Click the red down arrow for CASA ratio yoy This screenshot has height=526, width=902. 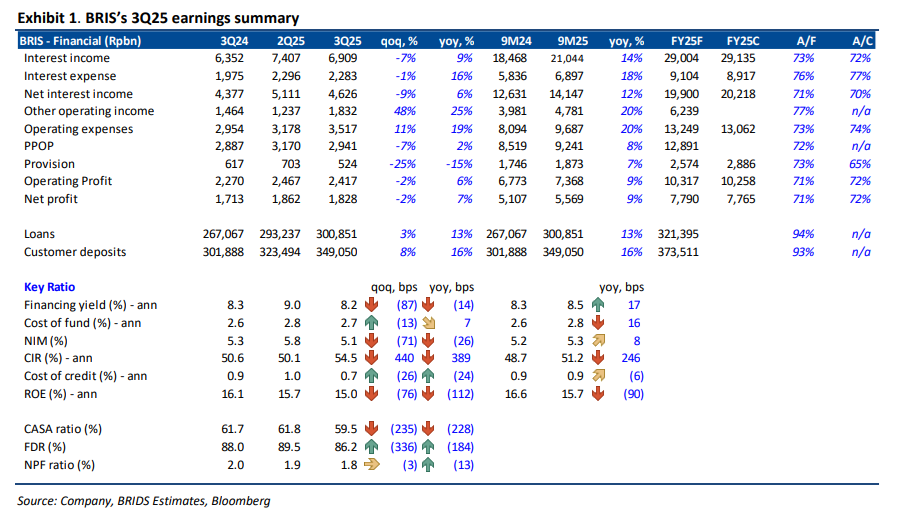click(429, 429)
